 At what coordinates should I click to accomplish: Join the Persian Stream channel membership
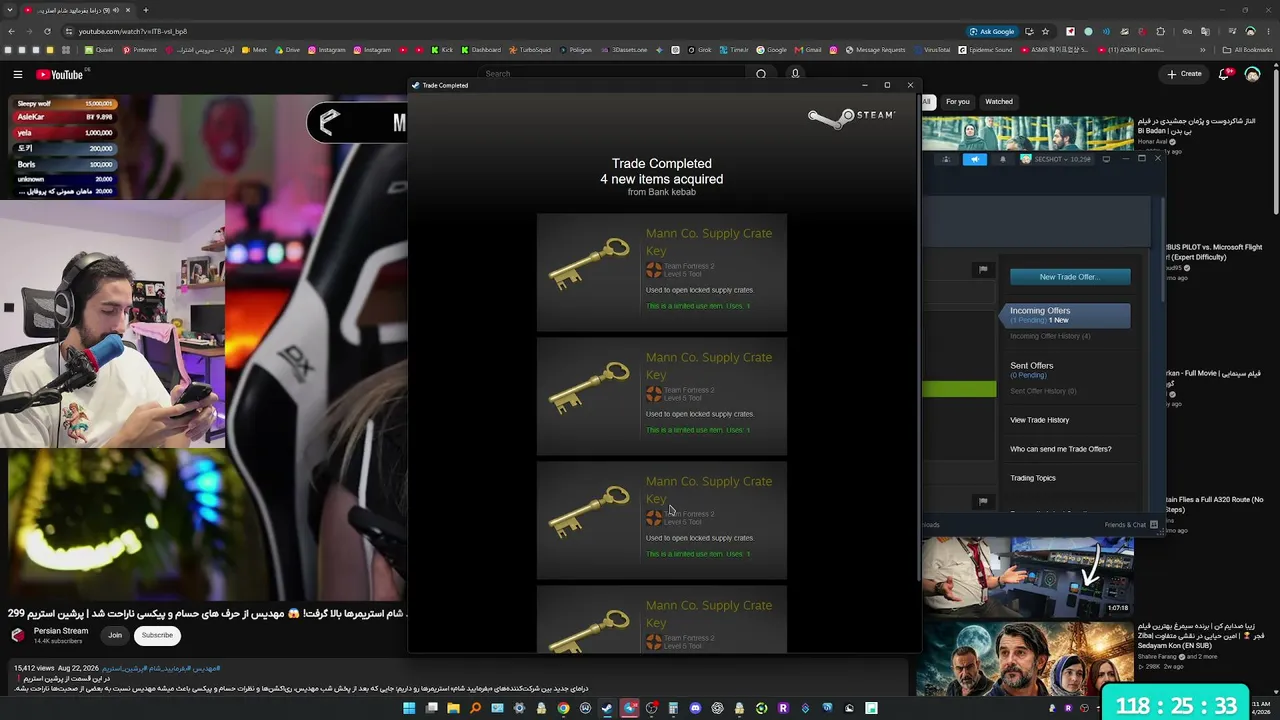tap(115, 635)
